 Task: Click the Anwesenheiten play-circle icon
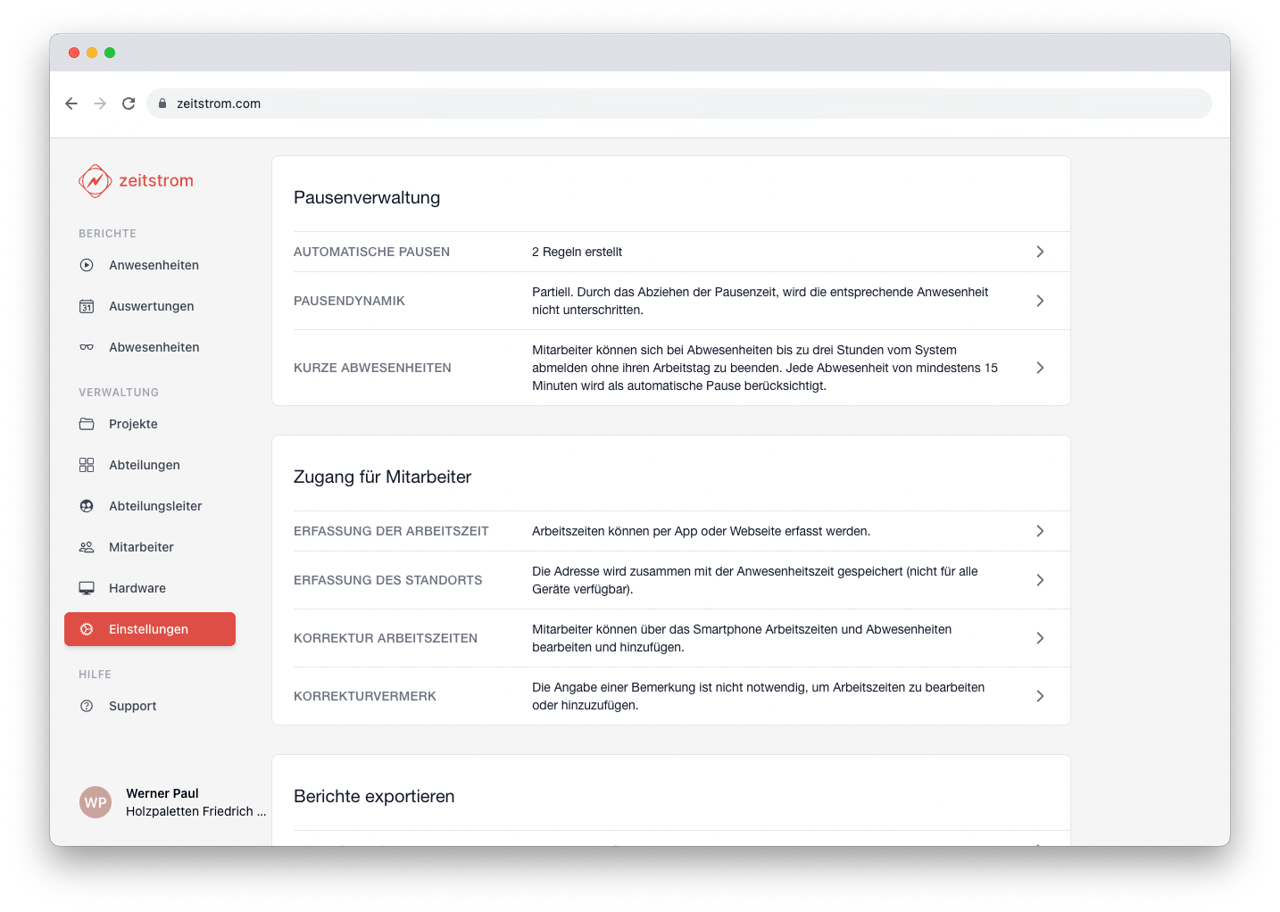click(87, 265)
